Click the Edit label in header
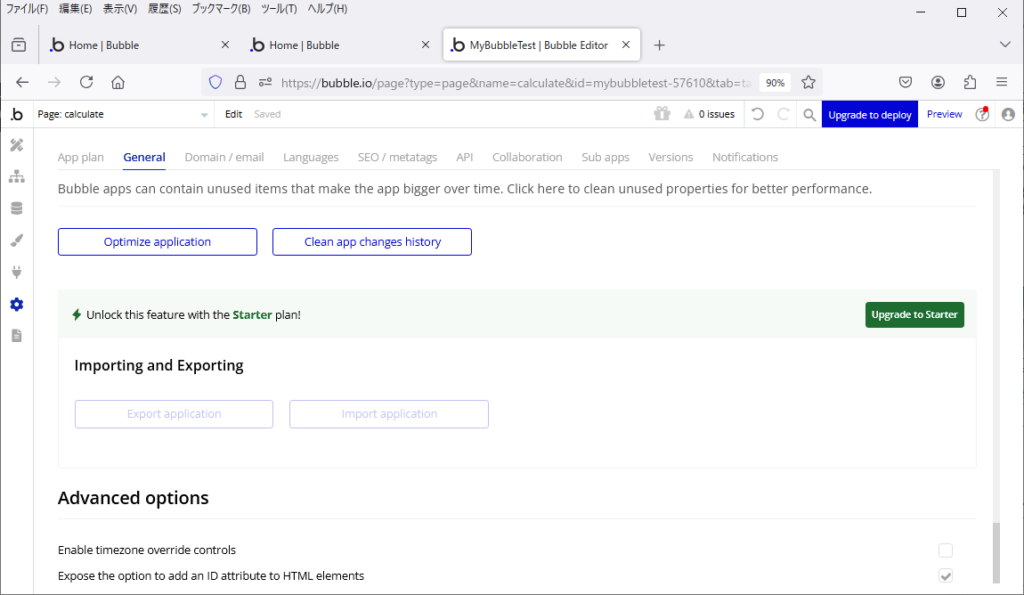1024x595 pixels. (233, 114)
